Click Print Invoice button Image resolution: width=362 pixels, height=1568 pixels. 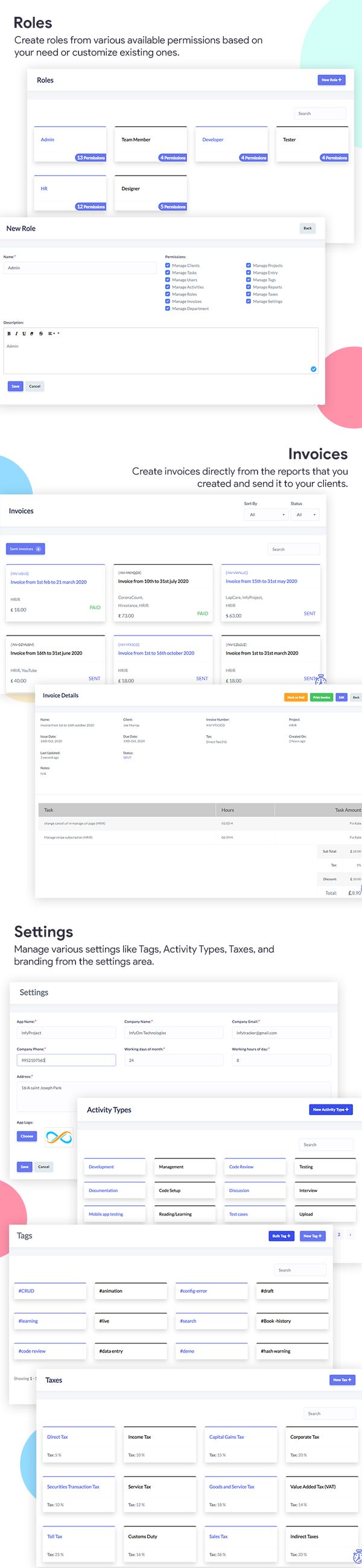[x=322, y=698]
